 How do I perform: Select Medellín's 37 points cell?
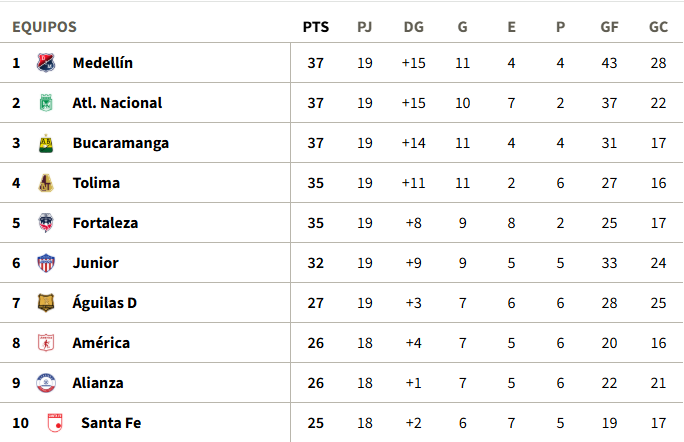point(315,63)
